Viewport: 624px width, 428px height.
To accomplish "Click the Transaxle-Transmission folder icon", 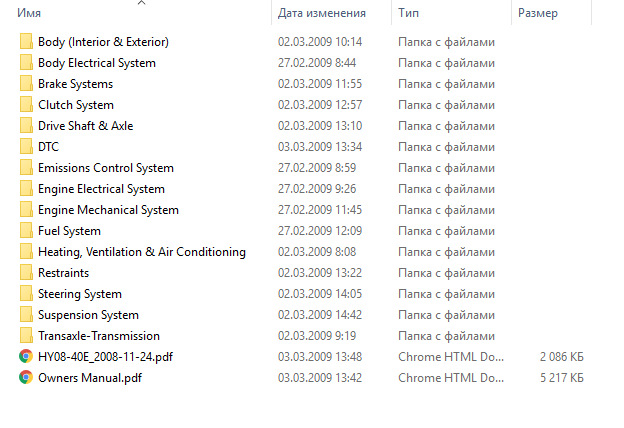I will pos(25,336).
